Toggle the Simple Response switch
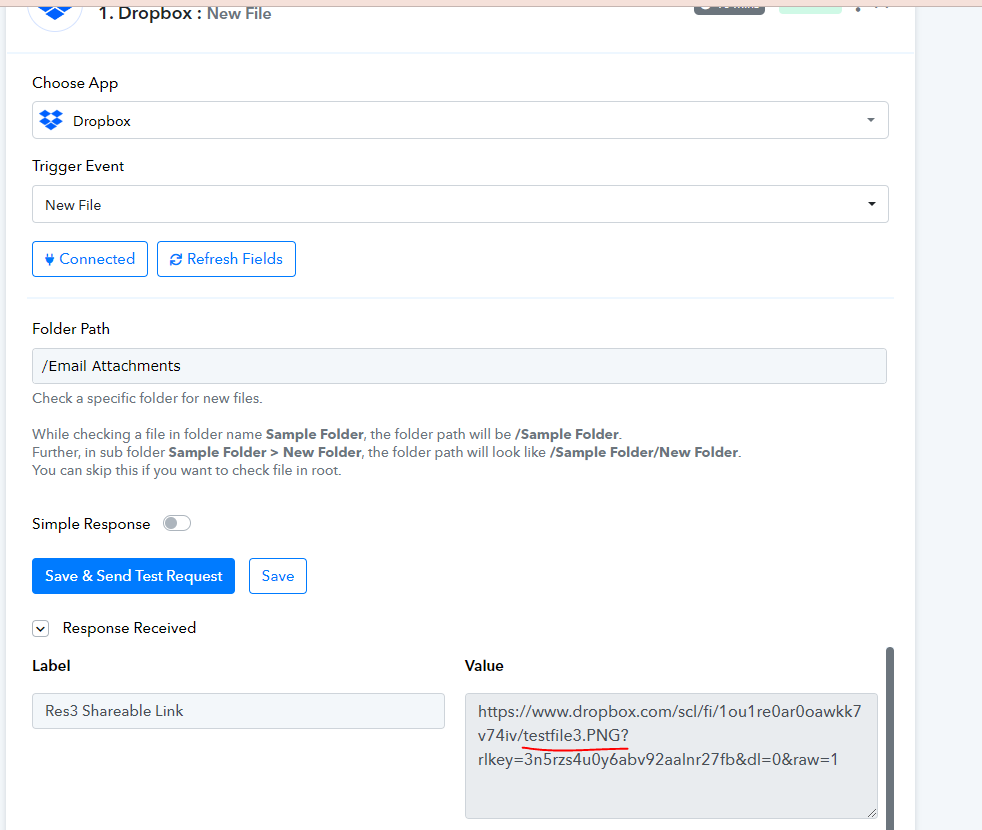Screen dimensions: 982x830 (x=177, y=523)
